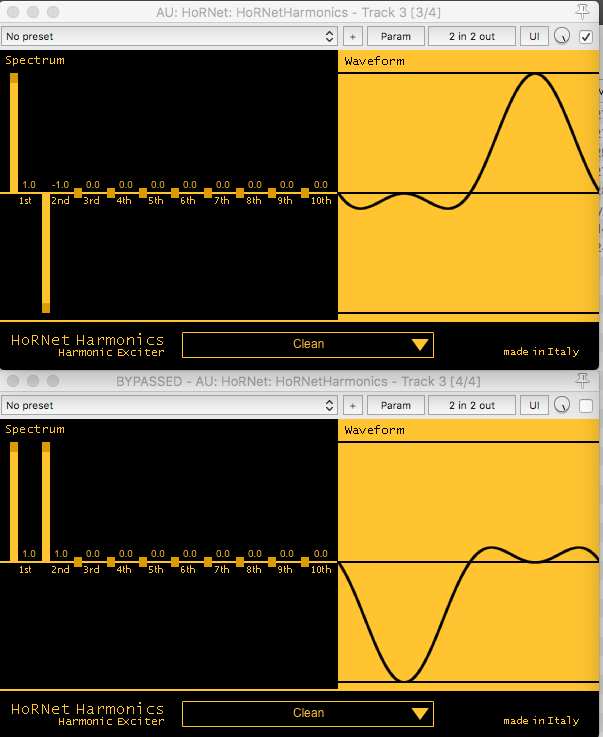
Task: Click 4th harmonic handle in top spectrum
Action: 111,193
